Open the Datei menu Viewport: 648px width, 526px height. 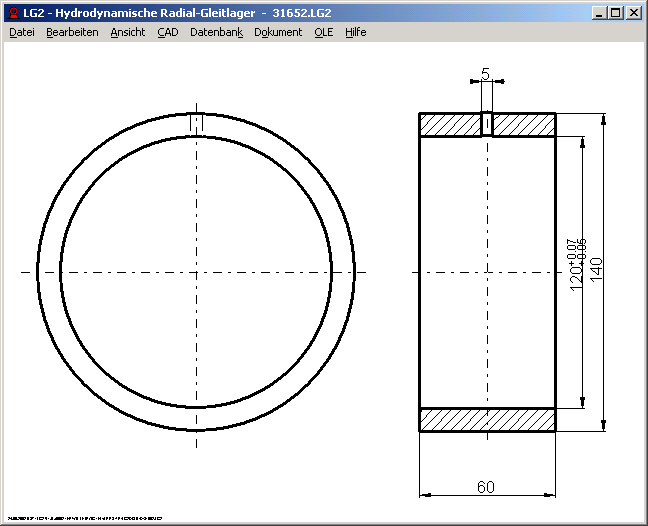pyautogui.click(x=22, y=32)
